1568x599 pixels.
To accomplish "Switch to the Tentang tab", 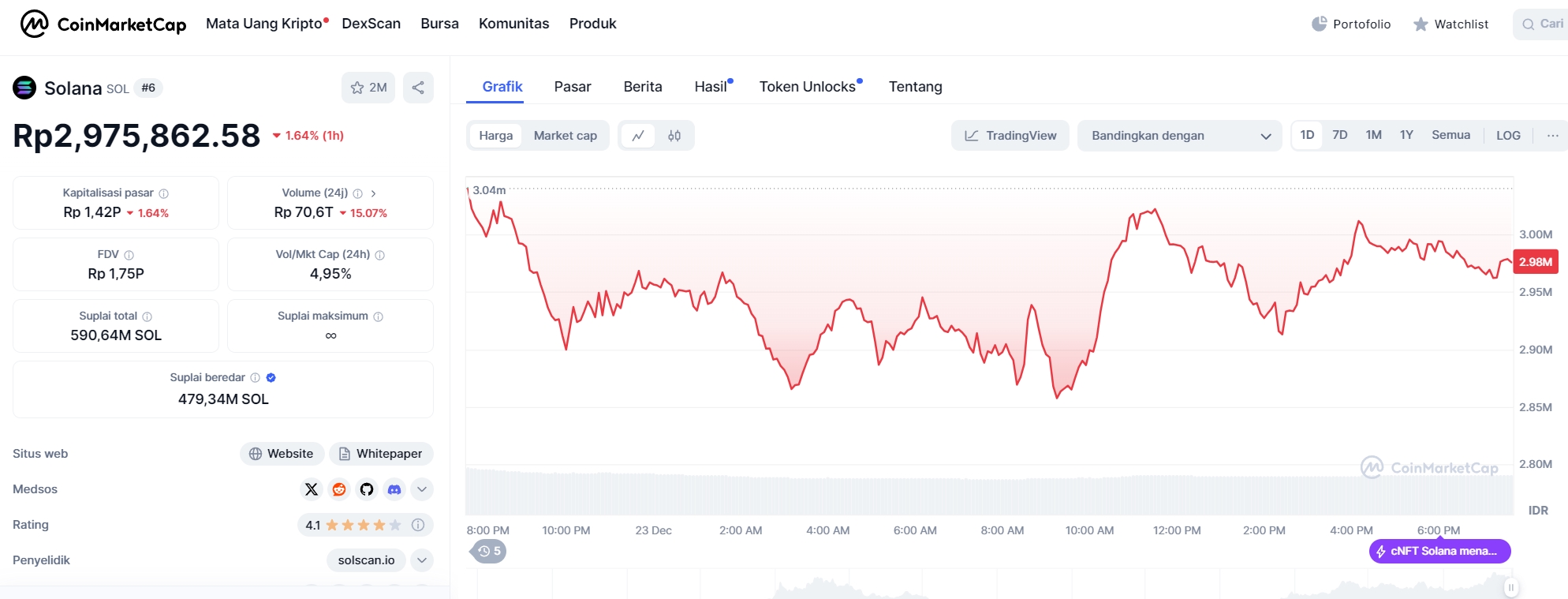I will point(916,87).
